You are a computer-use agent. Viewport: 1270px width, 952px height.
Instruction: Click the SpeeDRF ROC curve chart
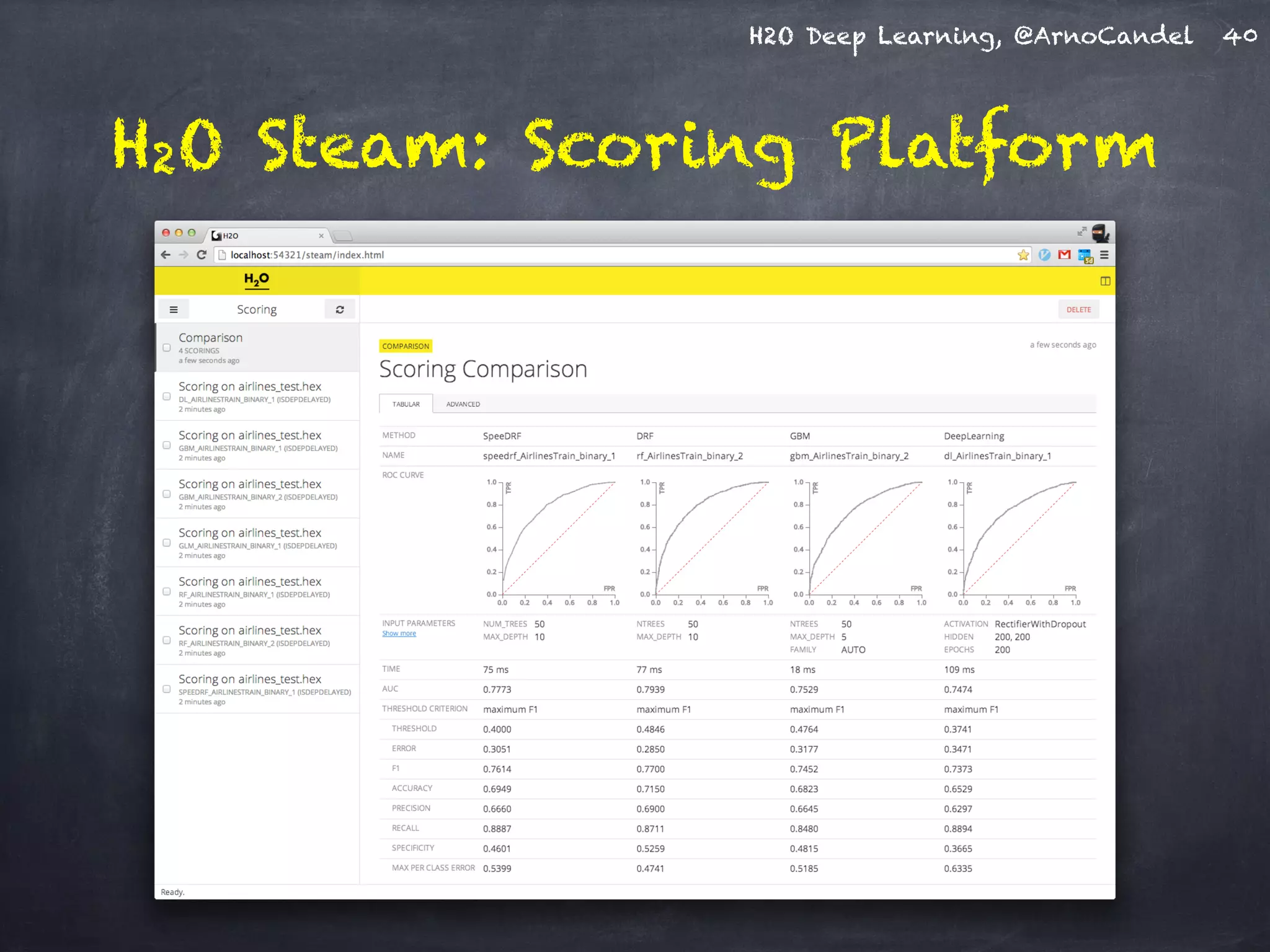552,542
